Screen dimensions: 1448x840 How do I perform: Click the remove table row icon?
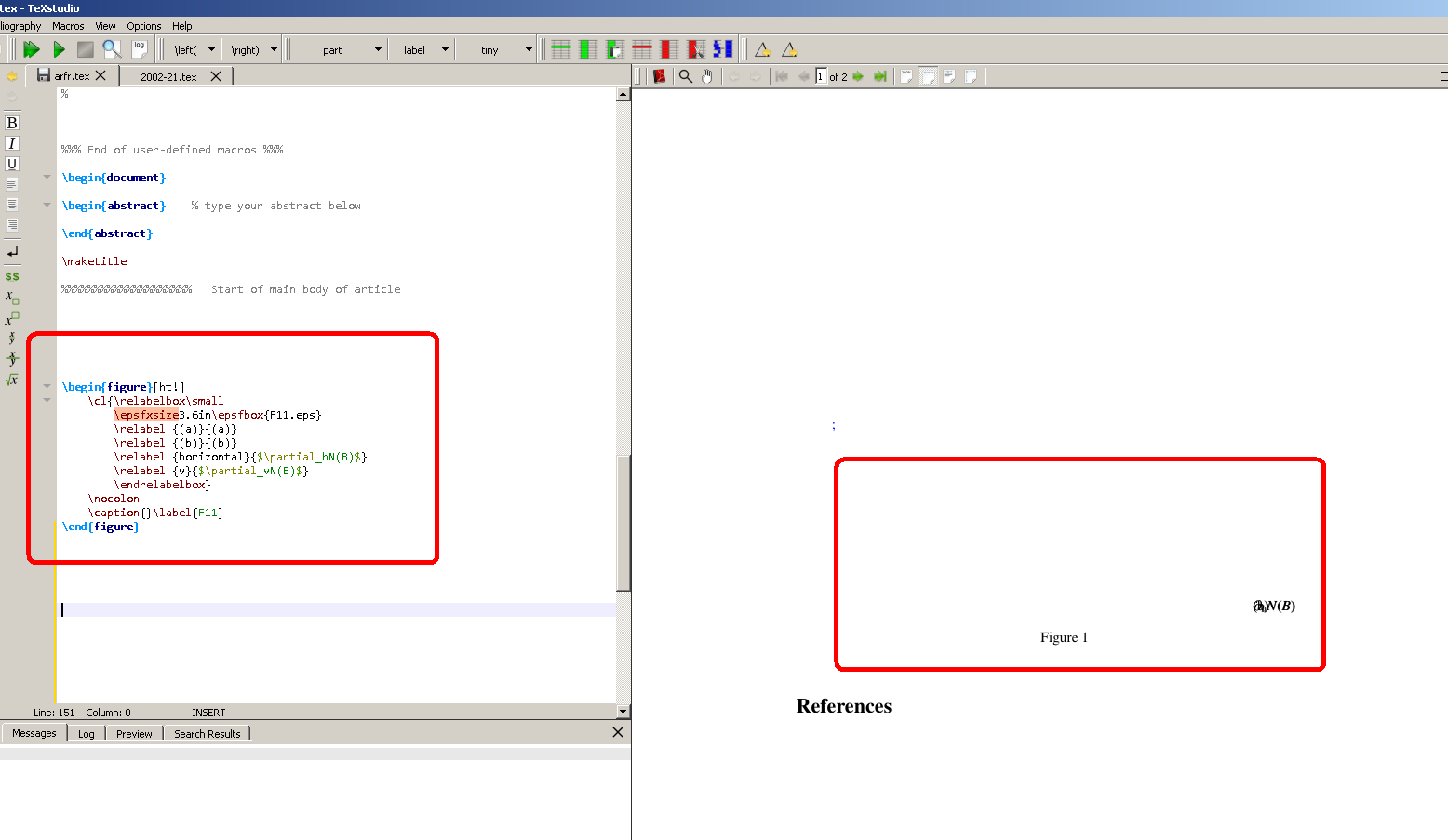pyautogui.click(x=642, y=49)
